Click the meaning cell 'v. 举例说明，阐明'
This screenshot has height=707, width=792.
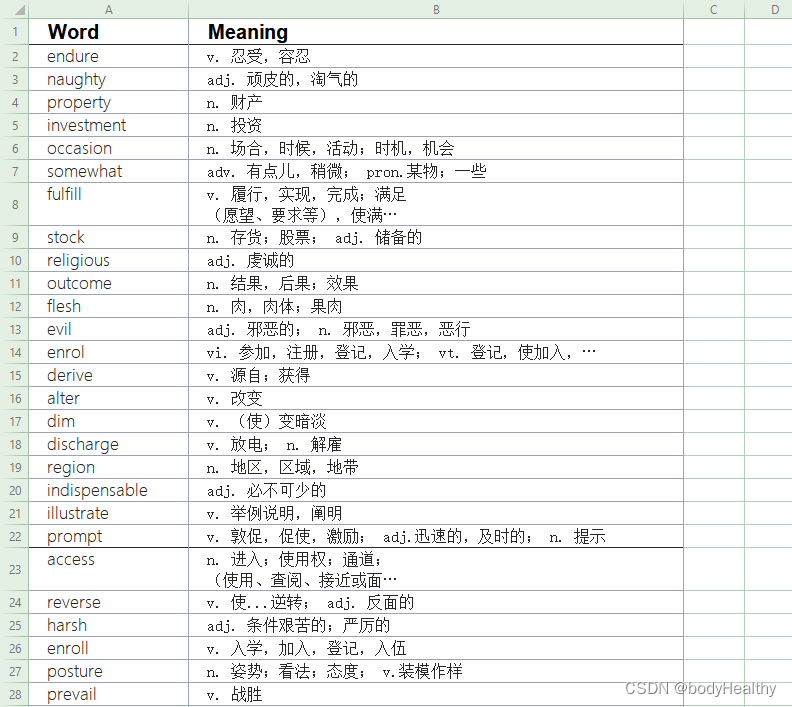[436, 513]
